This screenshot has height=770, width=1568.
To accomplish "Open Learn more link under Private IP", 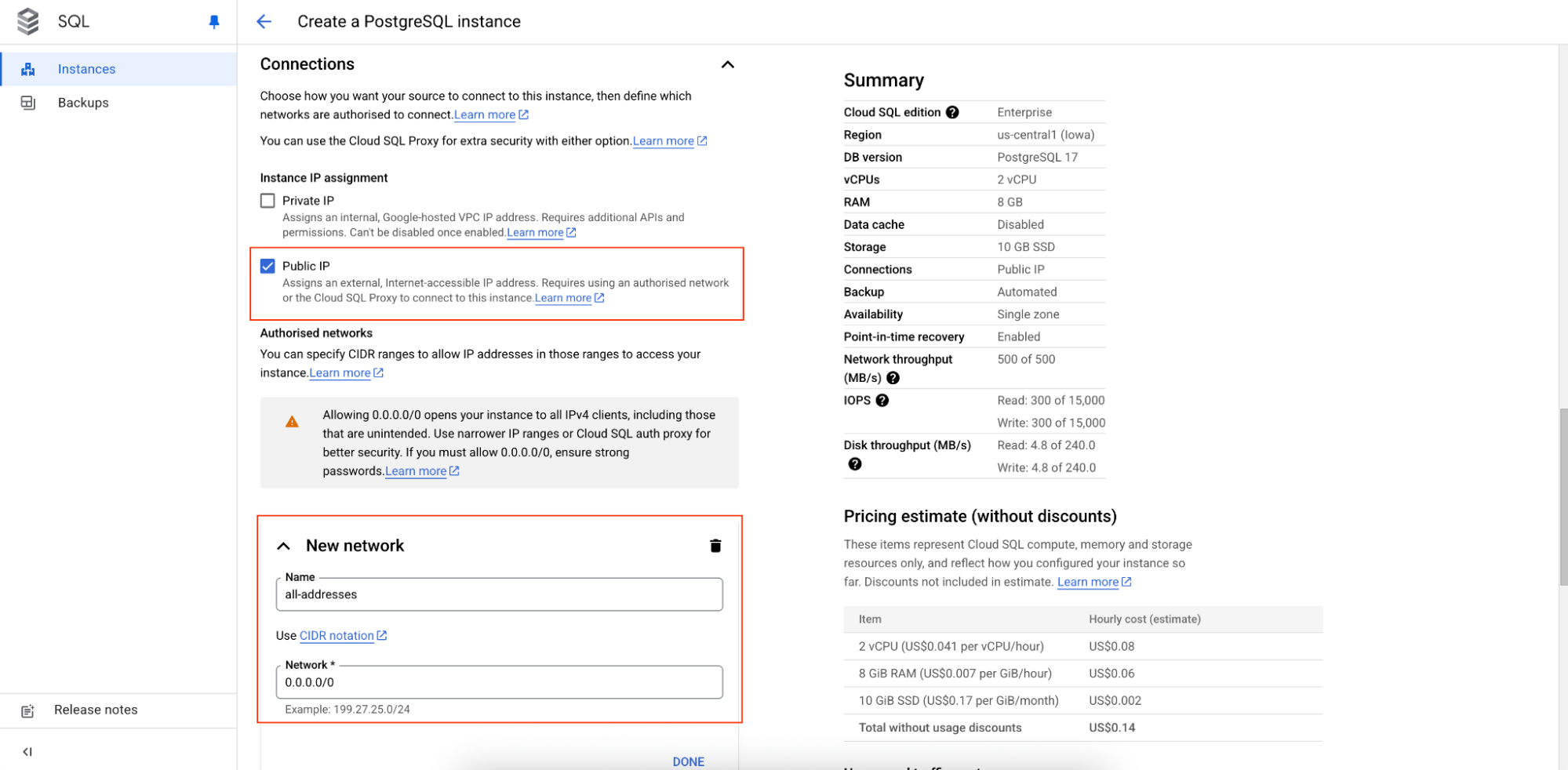I will tap(535, 233).
